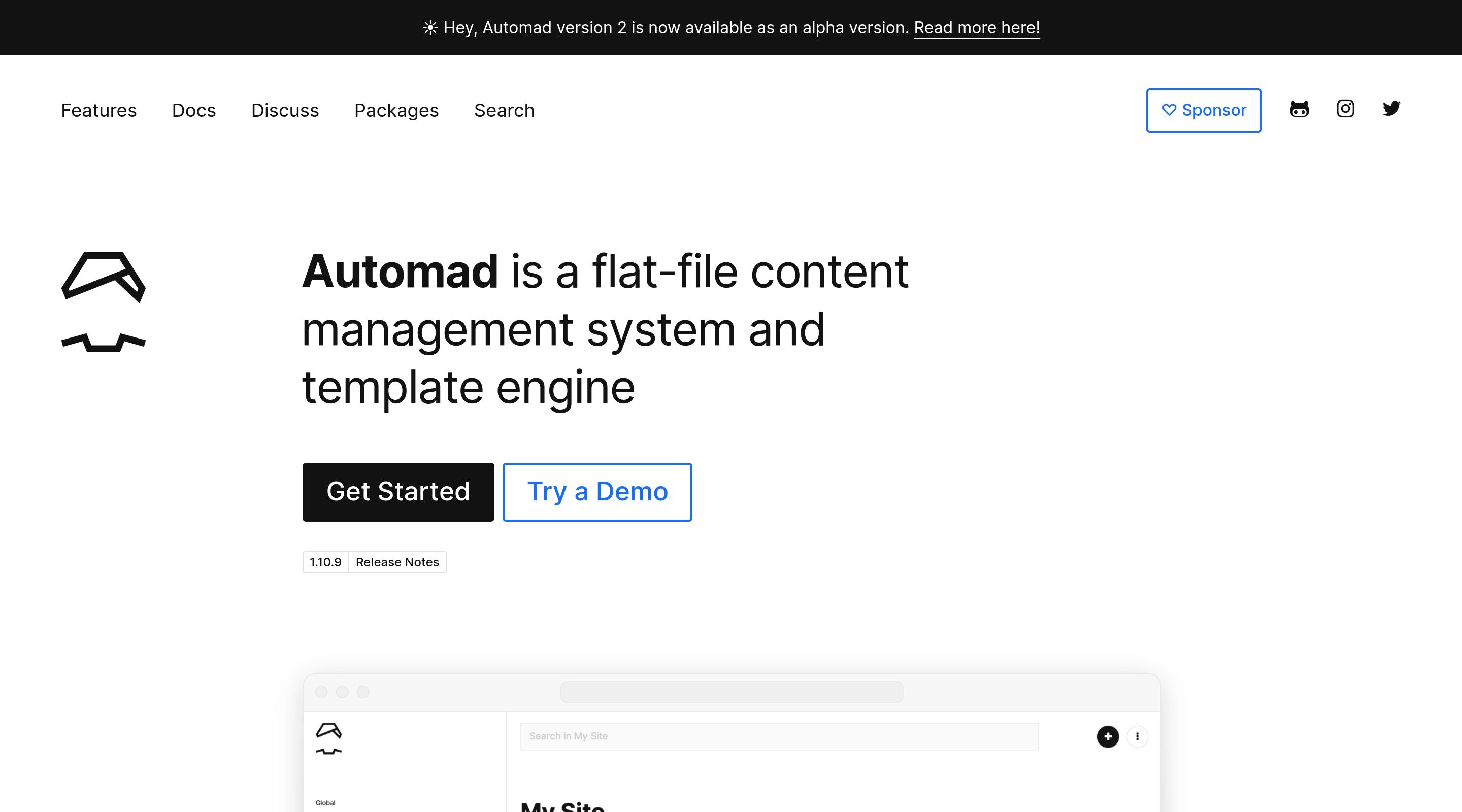
Task: Open Search from the navigation bar
Action: point(504,110)
